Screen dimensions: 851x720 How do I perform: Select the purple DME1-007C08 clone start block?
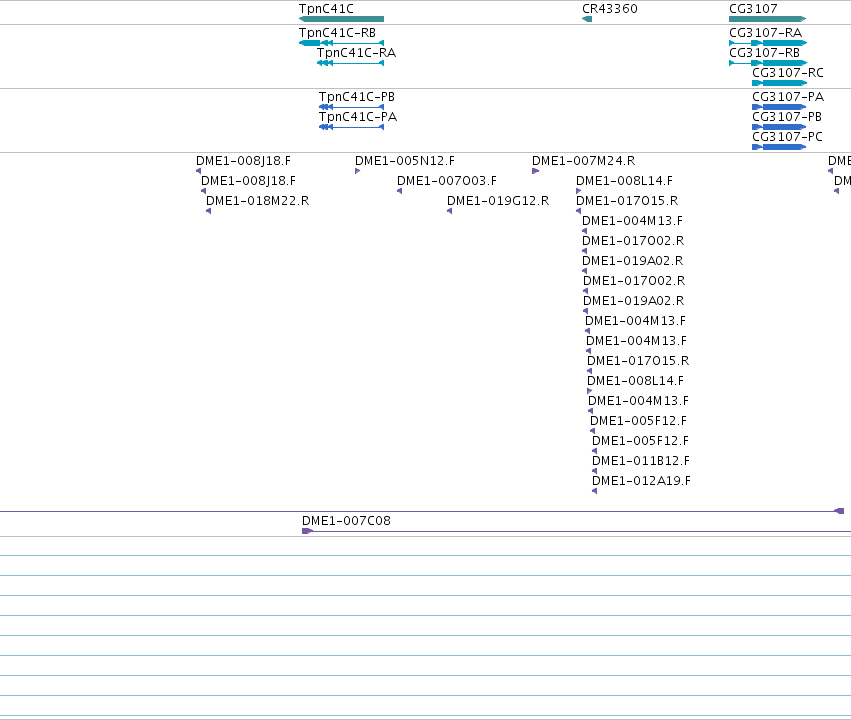(x=307, y=531)
